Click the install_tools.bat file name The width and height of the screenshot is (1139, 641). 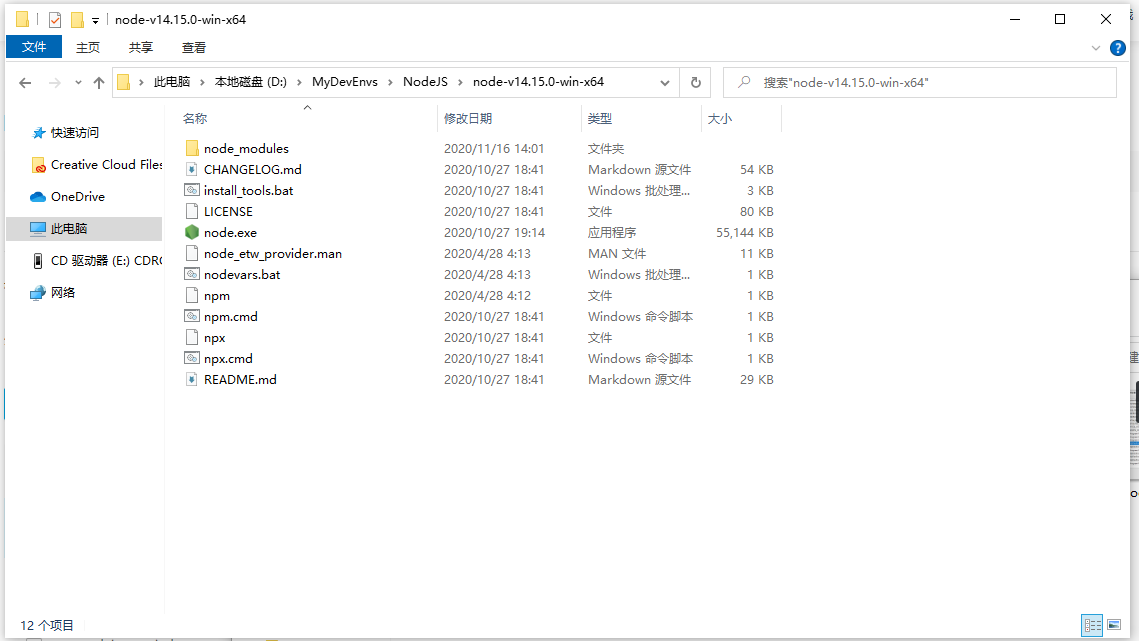pyautogui.click(x=248, y=190)
